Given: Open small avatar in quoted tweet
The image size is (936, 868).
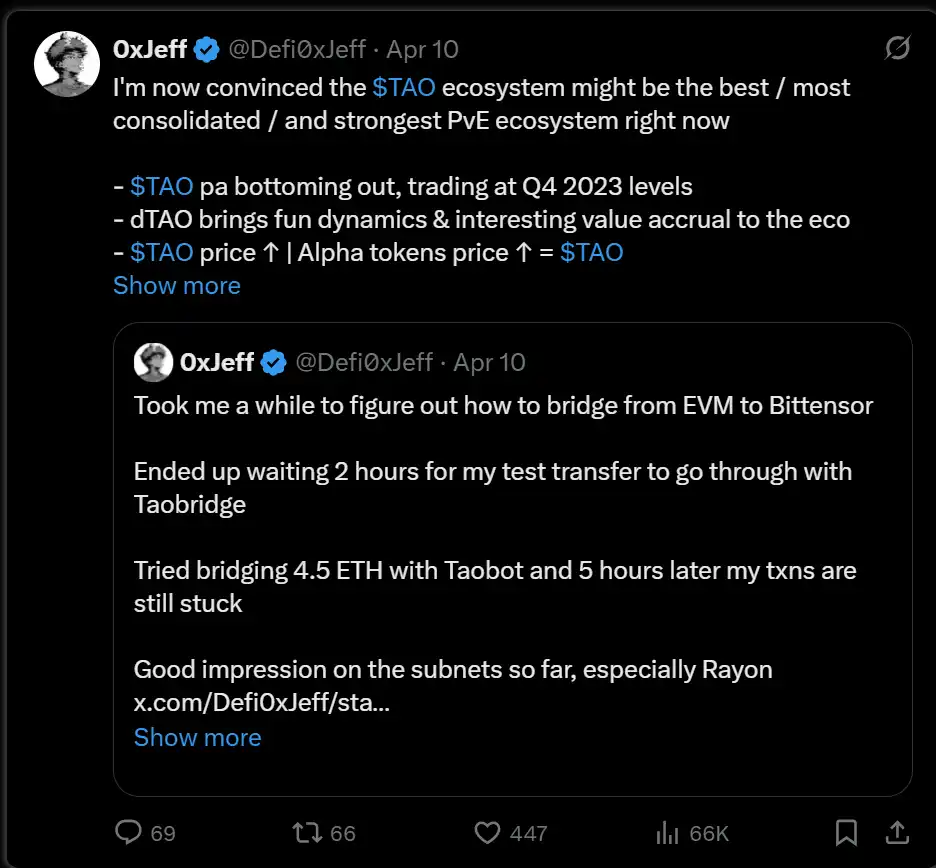Looking at the screenshot, I should (x=153, y=362).
